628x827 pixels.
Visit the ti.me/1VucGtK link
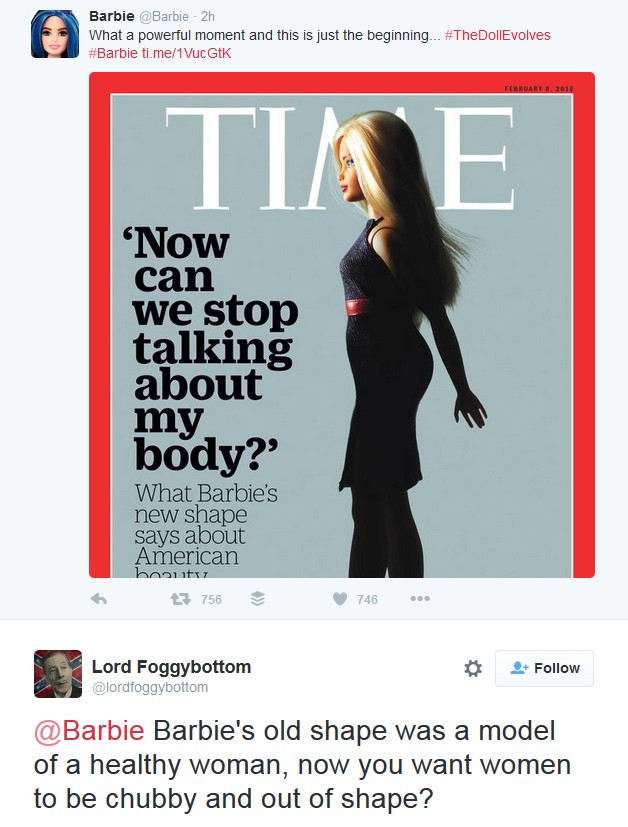[x=186, y=53]
